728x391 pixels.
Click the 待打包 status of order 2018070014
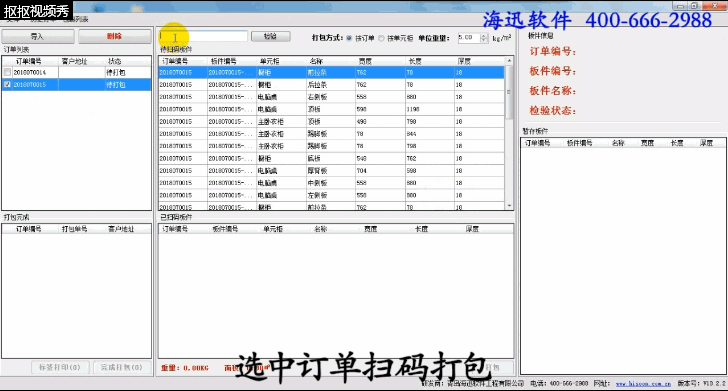tap(116, 72)
